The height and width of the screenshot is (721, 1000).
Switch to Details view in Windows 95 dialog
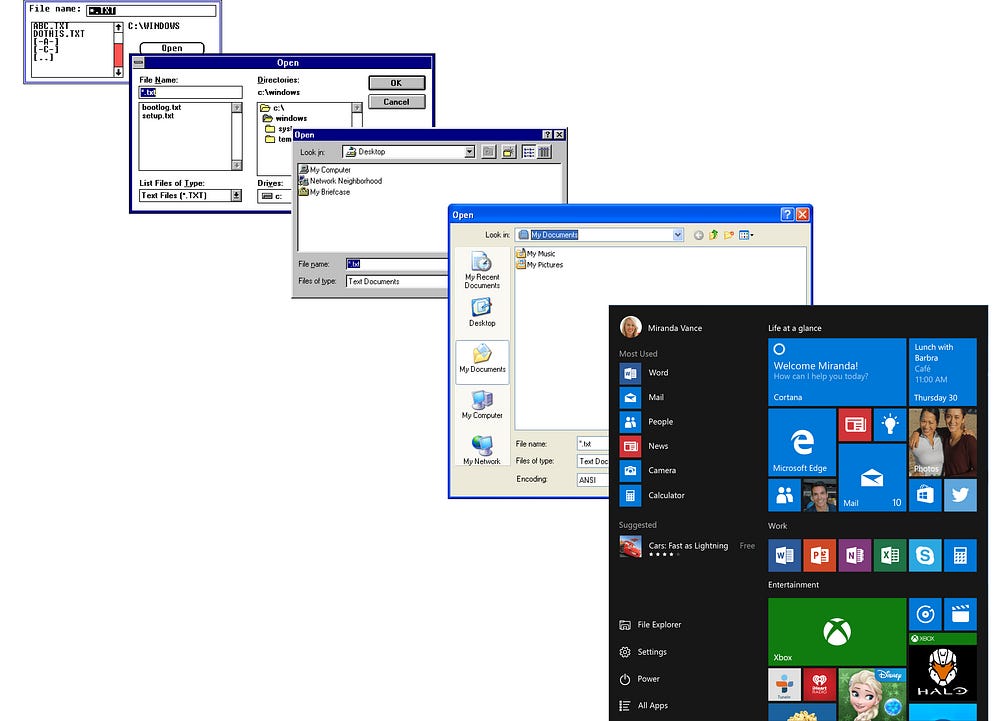coord(544,152)
